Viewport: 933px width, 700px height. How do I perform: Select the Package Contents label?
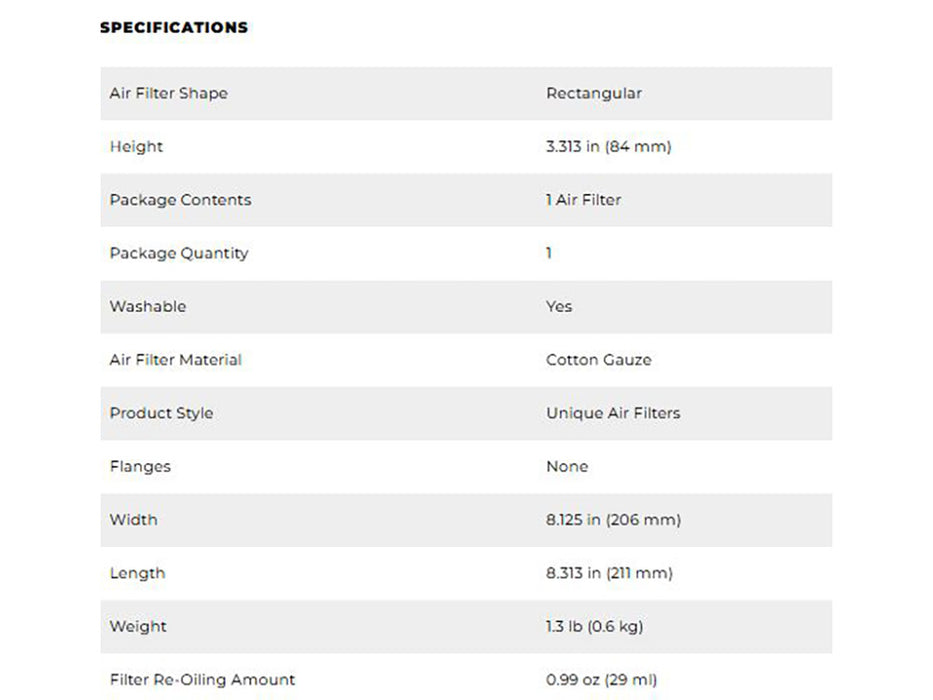(180, 200)
